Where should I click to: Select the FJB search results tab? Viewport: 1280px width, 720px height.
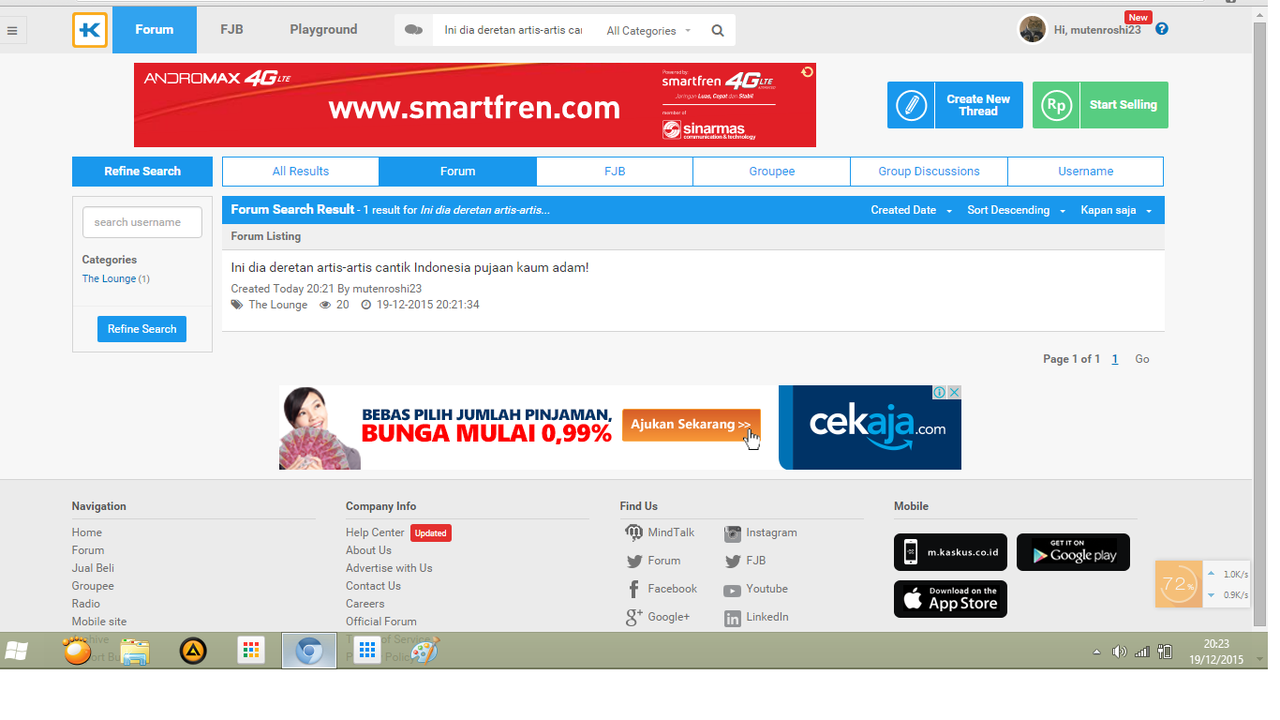point(614,171)
